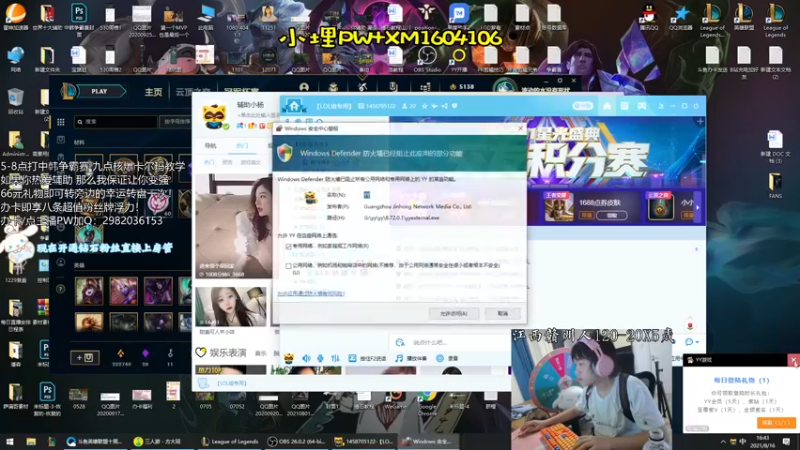Click the up arrow icon in YY chat area

click(696, 249)
